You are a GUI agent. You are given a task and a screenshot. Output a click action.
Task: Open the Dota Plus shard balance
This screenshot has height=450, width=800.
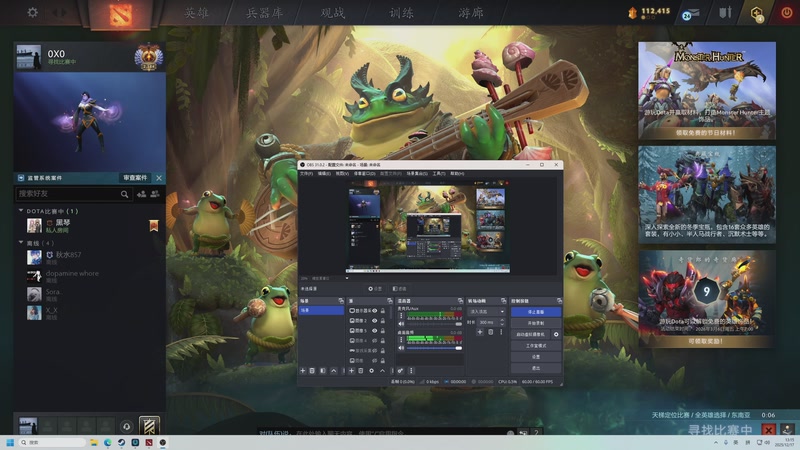(x=649, y=12)
